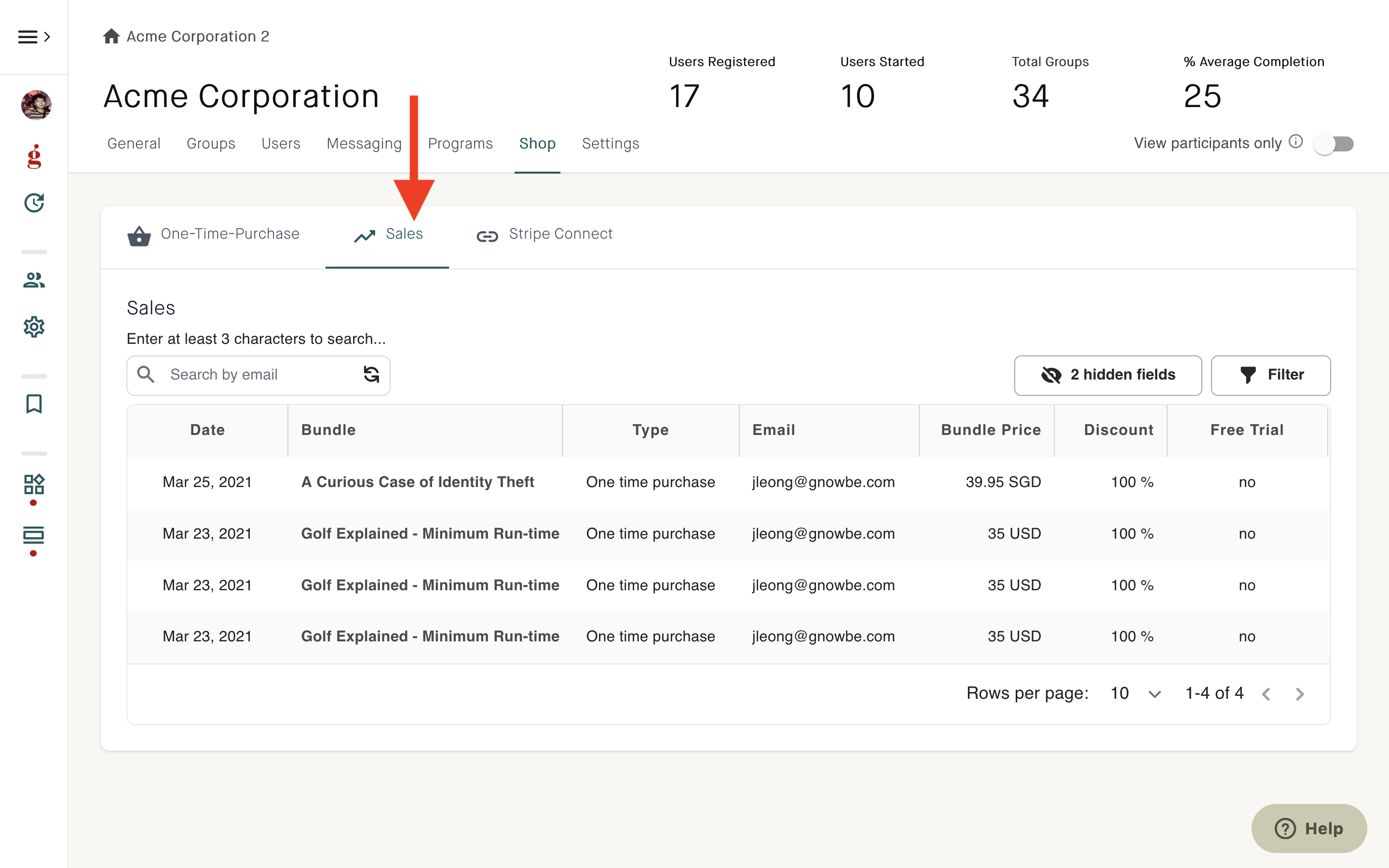Open the widgets dashboard sidebar icon

pos(34,484)
